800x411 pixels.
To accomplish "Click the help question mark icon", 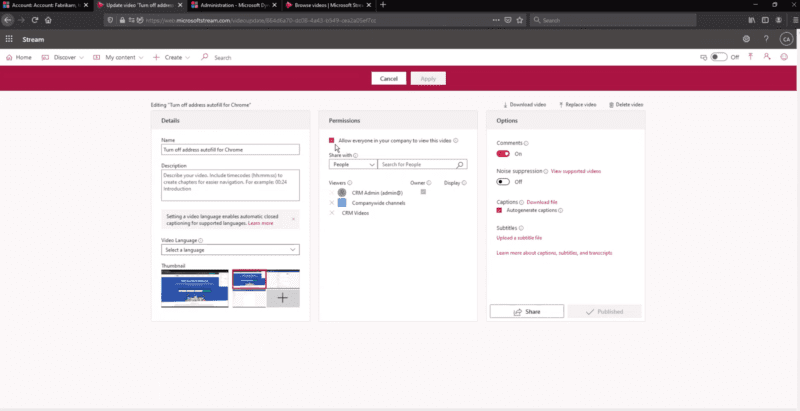I will click(766, 39).
